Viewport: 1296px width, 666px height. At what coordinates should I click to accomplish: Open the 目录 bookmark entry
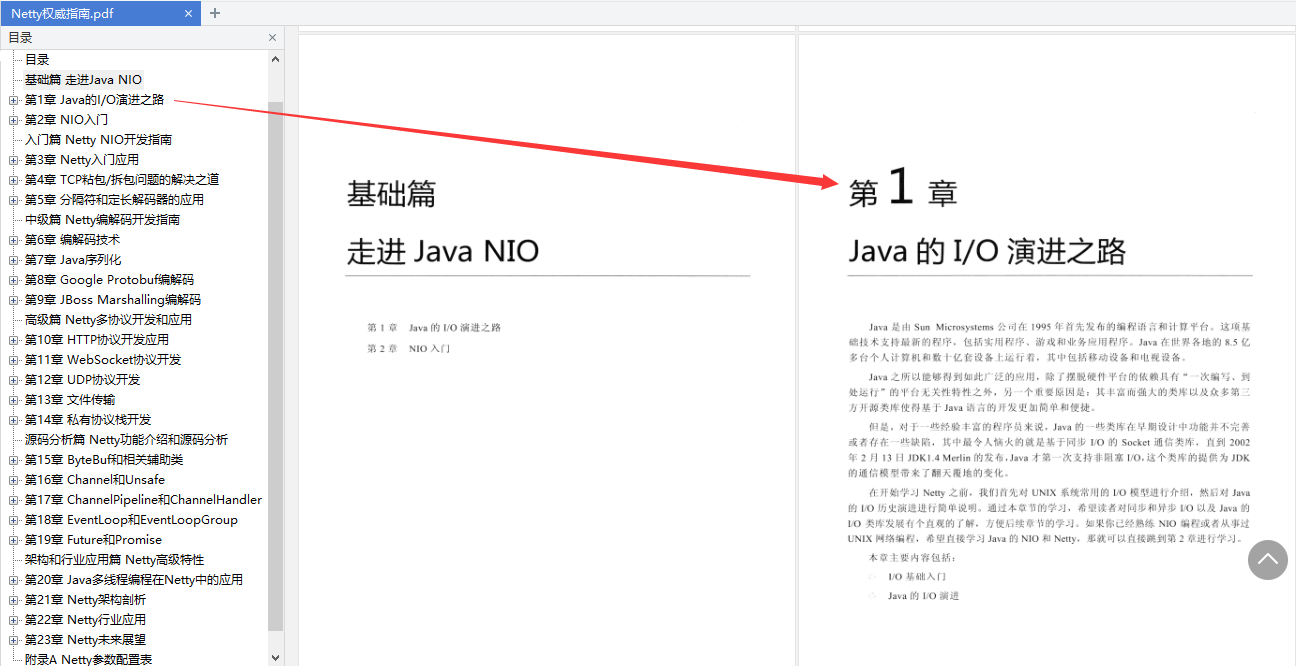pyautogui.click(x=37, y=60)
